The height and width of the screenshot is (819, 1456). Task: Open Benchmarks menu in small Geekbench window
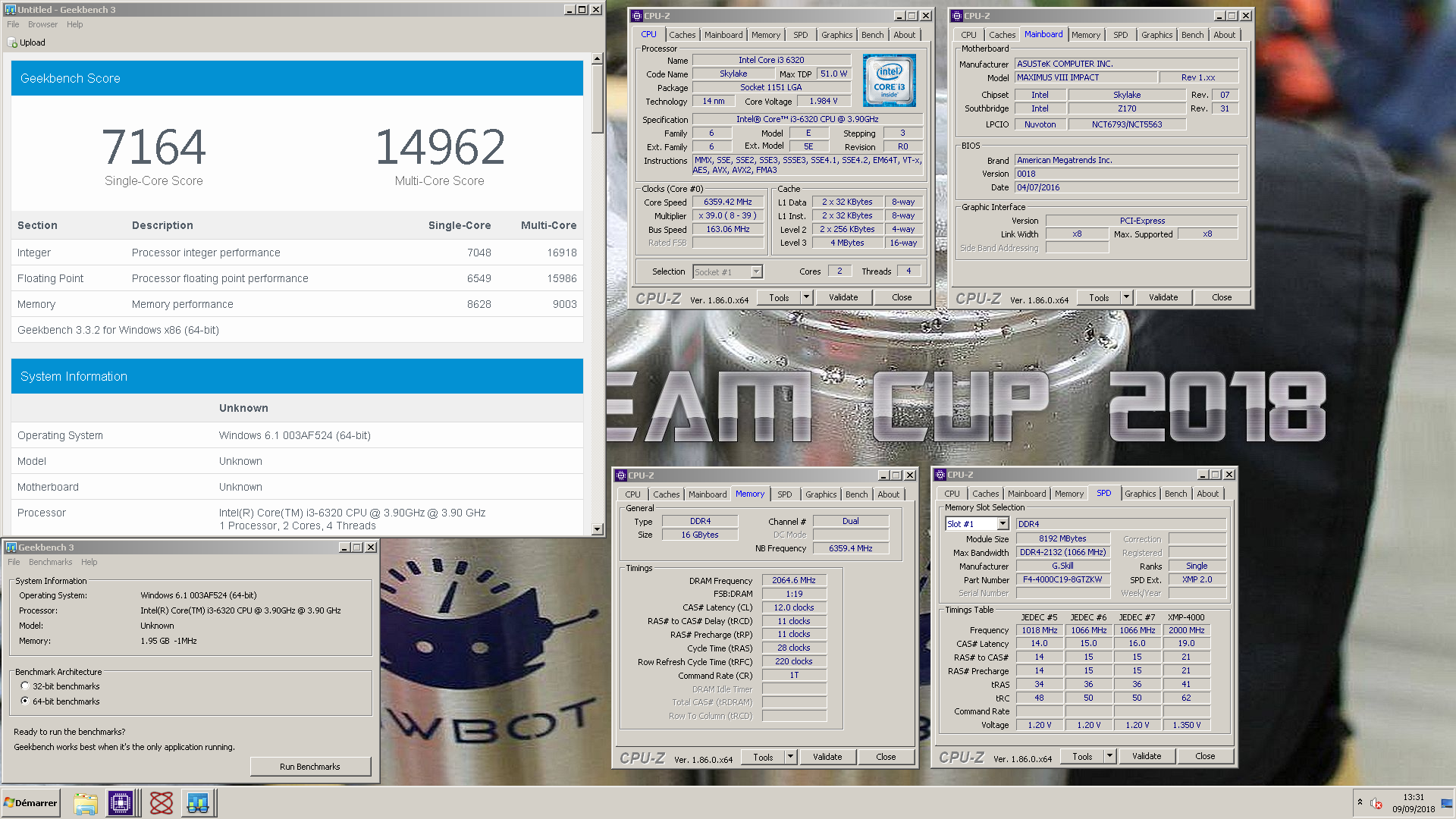coord(50,562)
